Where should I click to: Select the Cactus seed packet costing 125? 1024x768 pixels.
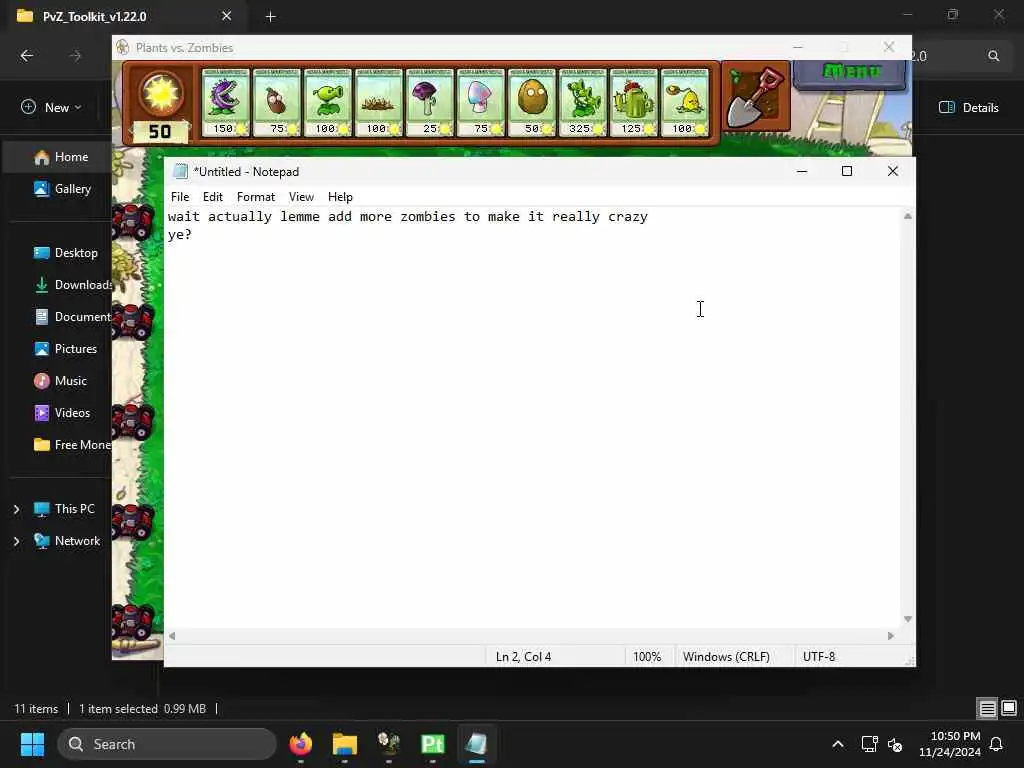[633, 103]
